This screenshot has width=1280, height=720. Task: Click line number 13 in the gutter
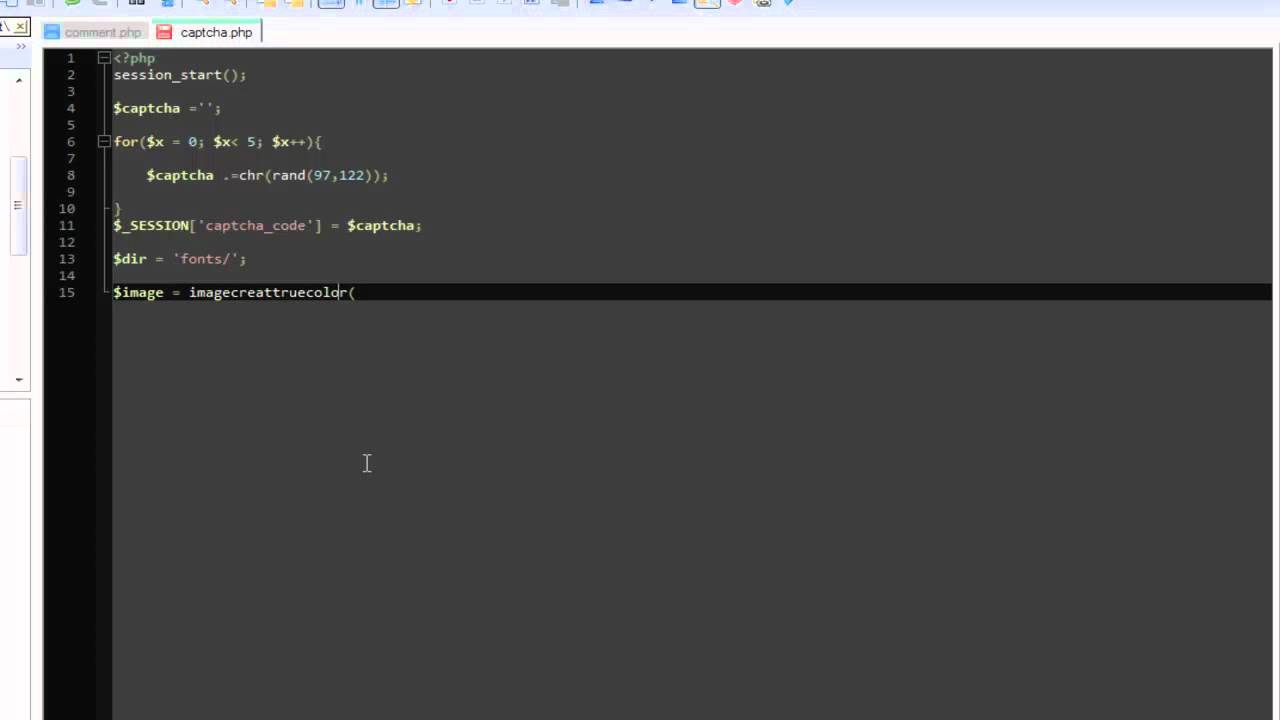point(67,259)
